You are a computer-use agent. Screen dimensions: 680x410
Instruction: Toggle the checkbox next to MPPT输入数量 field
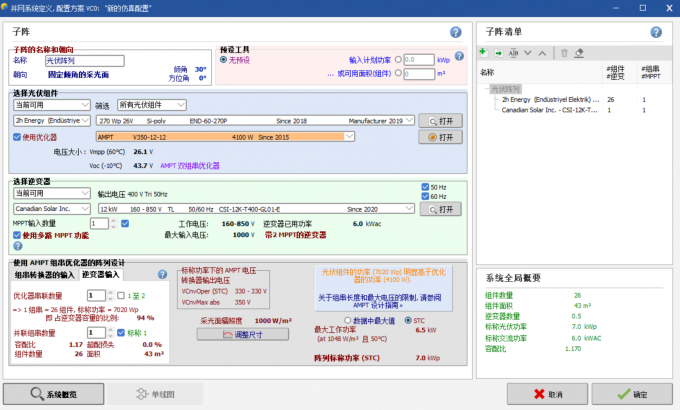pos(125,223)
